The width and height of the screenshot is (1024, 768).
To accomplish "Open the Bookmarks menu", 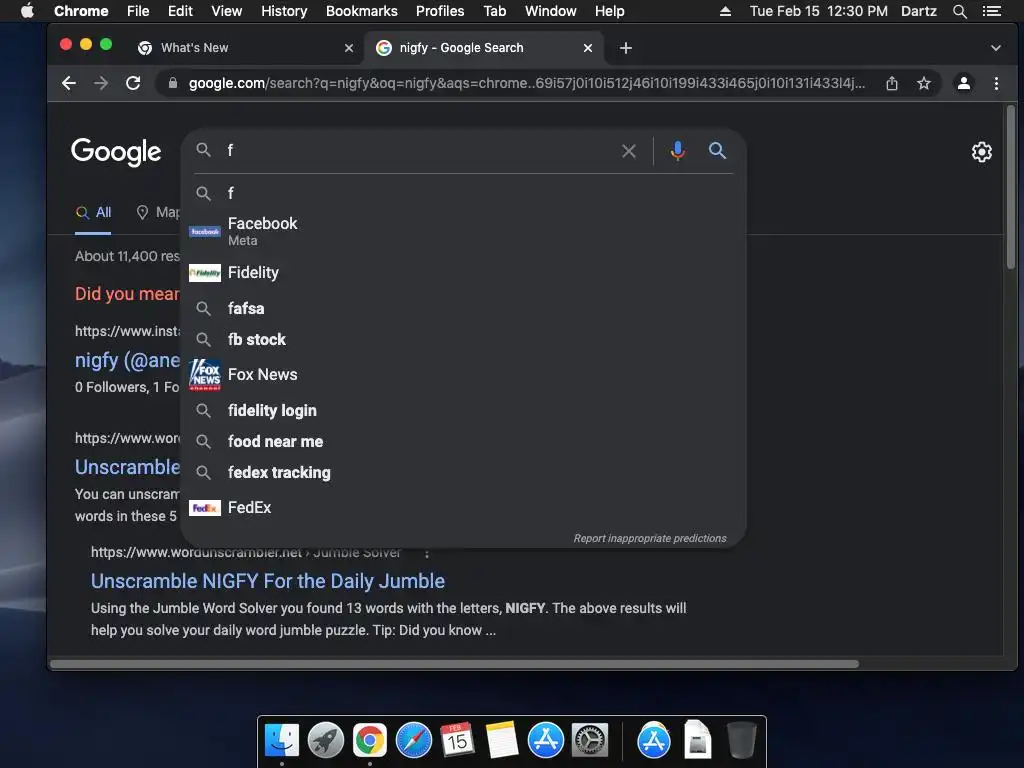I will pos(361,11).
